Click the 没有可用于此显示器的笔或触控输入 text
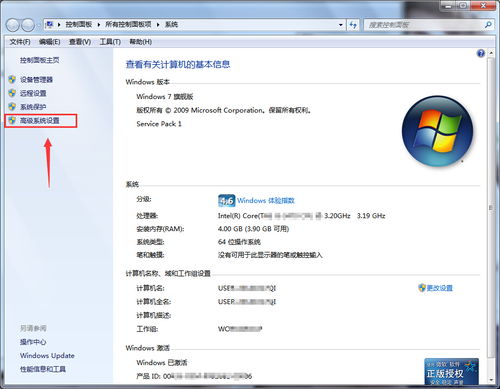The width and height of the screenshot is (500, 389). click(270, 255)
